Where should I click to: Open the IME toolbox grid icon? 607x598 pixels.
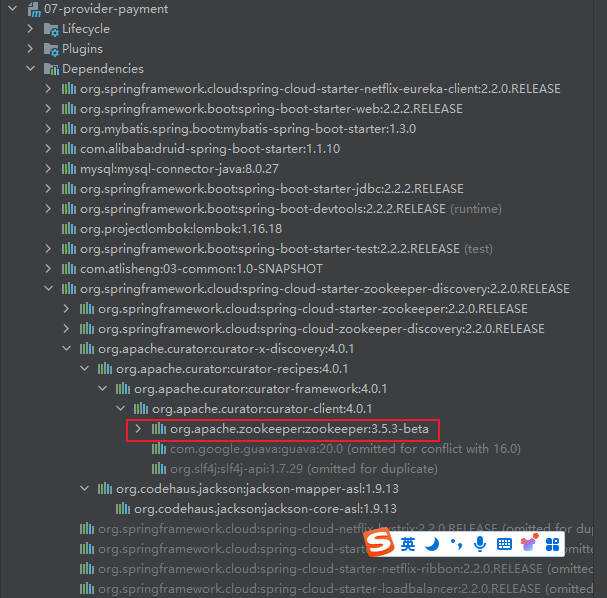pyautogui.click(x=552, y=544)
